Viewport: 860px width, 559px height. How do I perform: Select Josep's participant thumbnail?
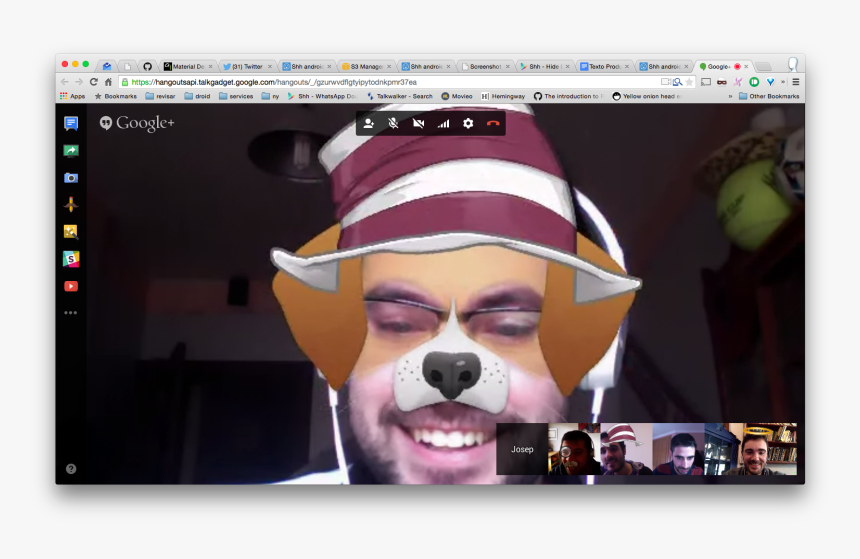coord(522,449)
